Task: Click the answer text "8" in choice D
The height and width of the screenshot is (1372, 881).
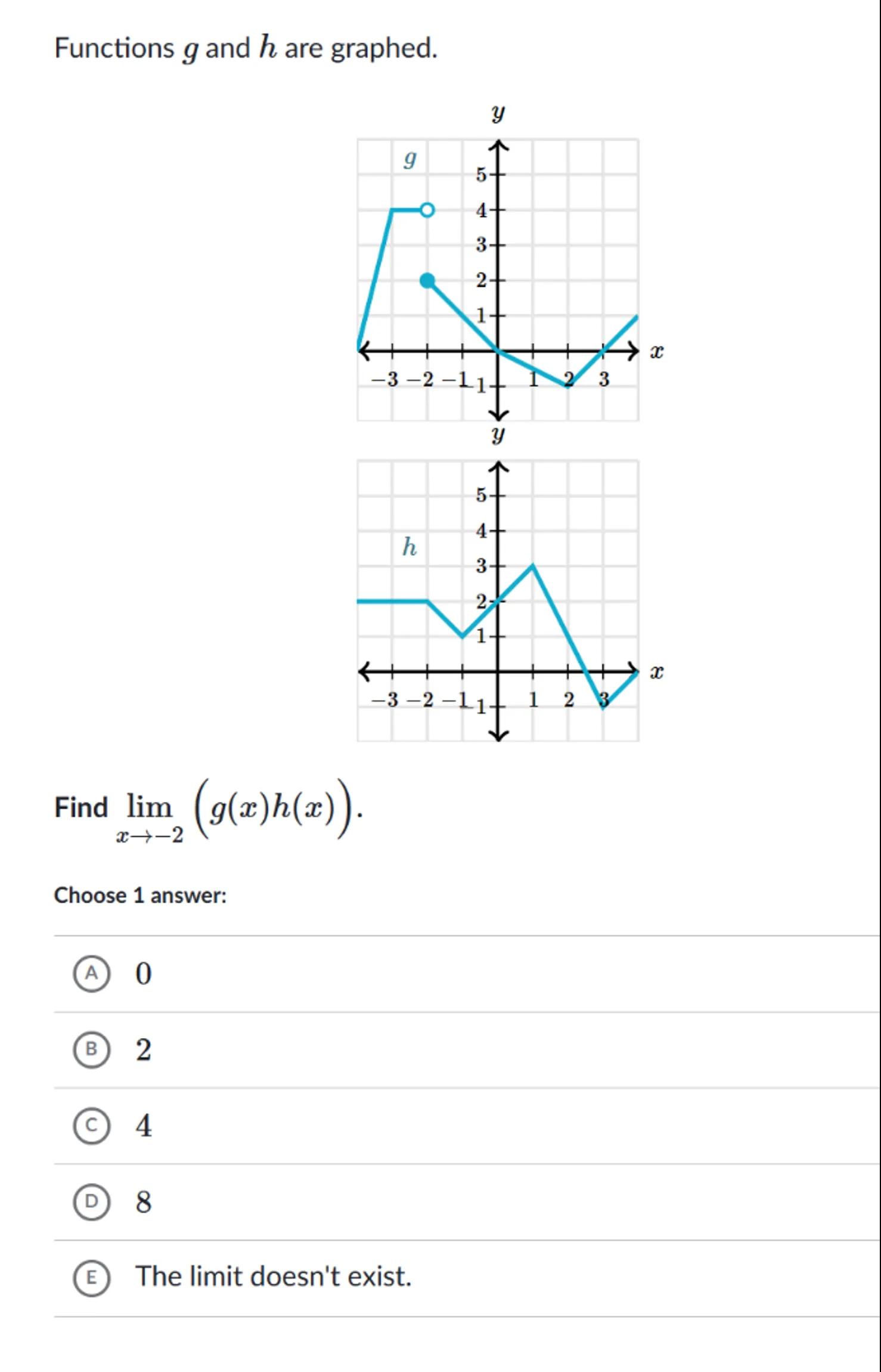Action: 144,1203
